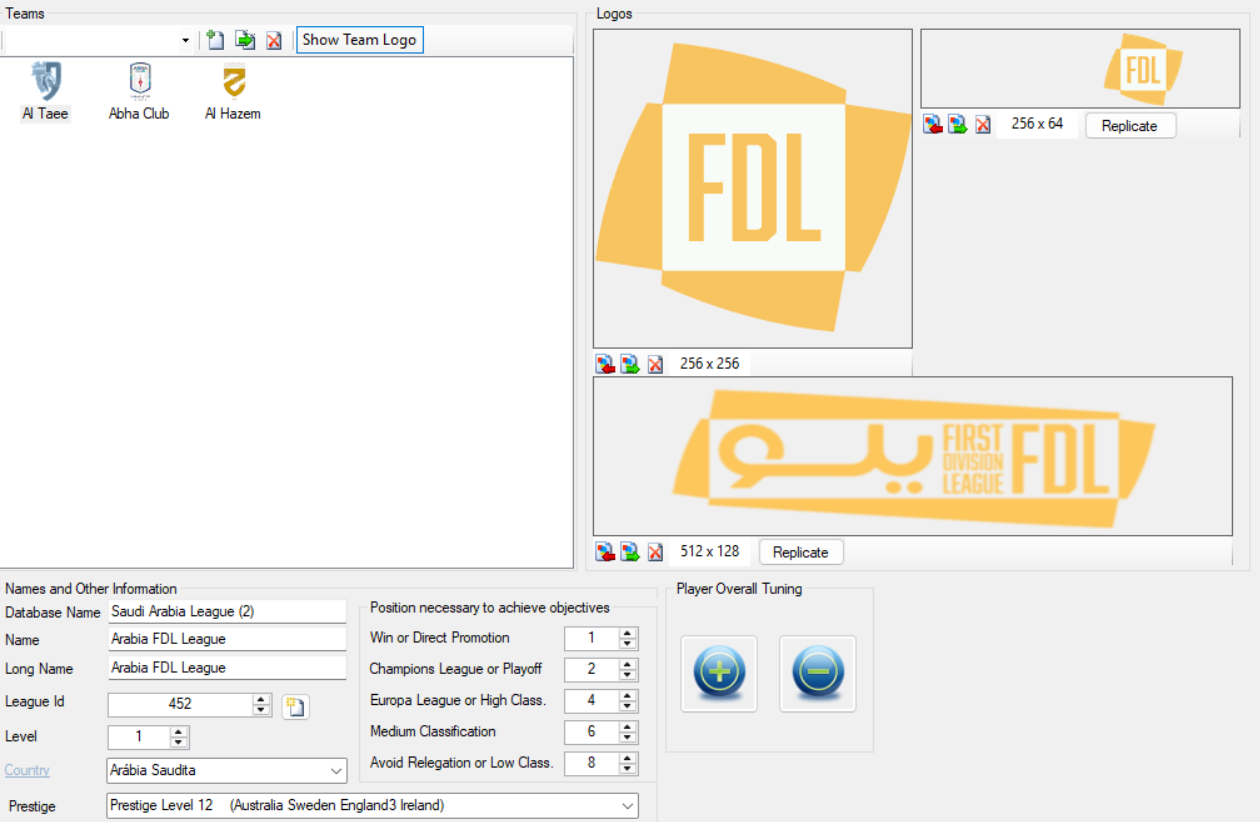Click the import team icon with green arrow
The width and height of the screenshot is (1260, 822).
pos(245,40)
